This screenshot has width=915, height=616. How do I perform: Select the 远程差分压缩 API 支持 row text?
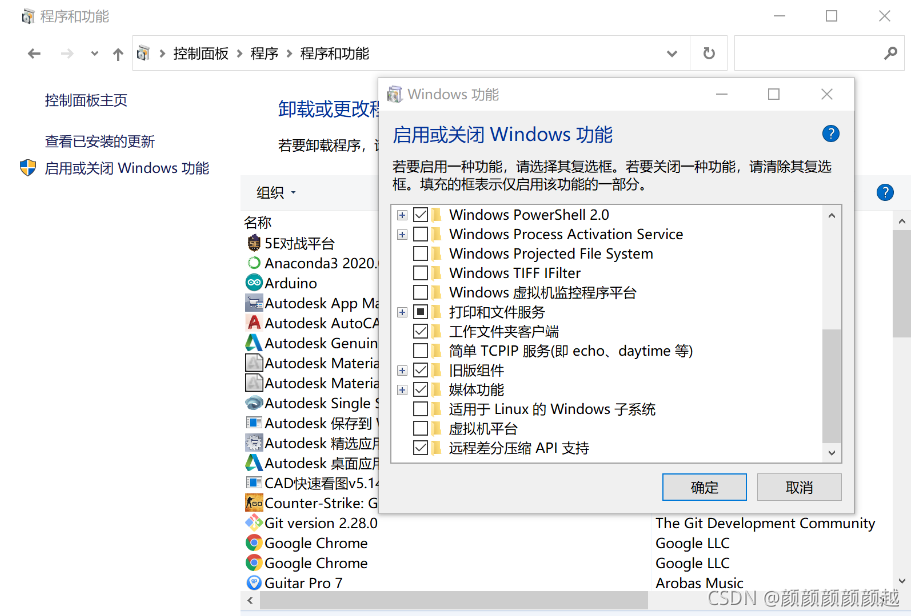pyautogui.click(x=519, y=448)
